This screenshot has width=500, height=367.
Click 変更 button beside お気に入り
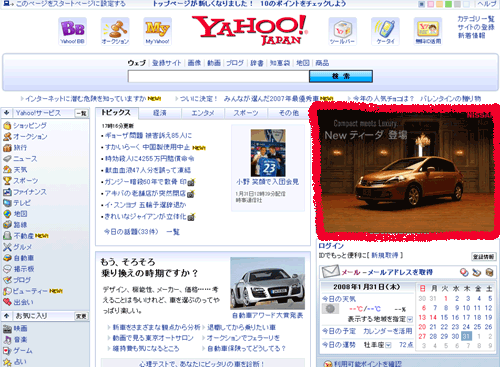(x=81, y=316)
